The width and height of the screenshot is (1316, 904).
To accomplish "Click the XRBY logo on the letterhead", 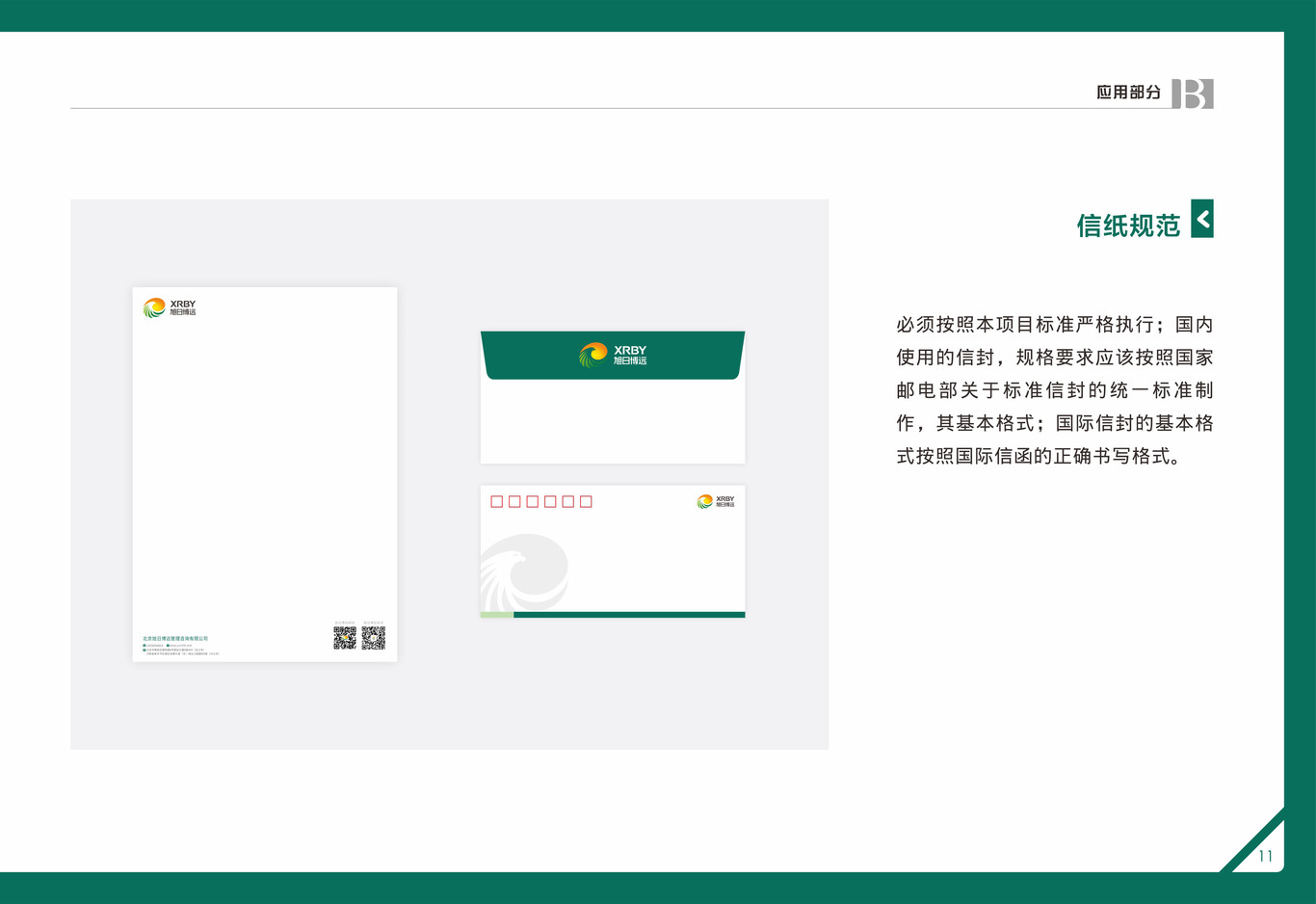I will (170, 307).
